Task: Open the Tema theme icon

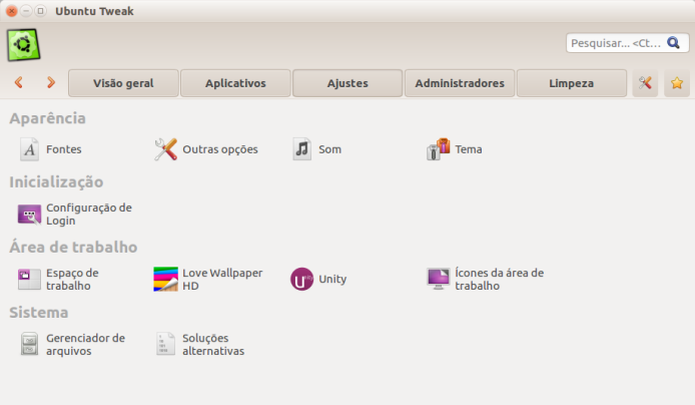Action: pos(438,149)
